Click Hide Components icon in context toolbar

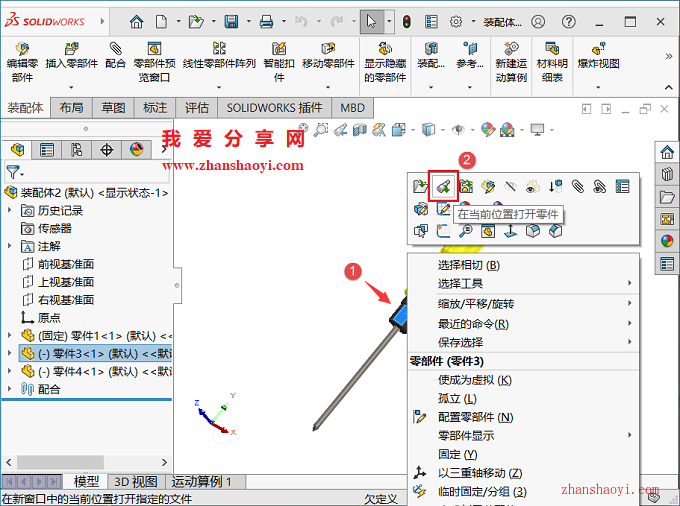coord(510,186)
